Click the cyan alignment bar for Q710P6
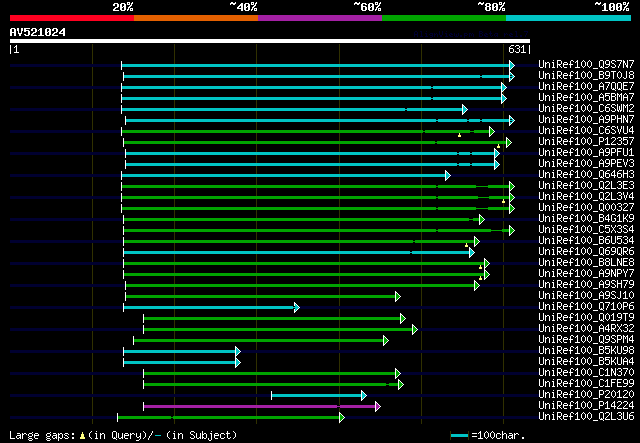This screenshot has height=443, width=640. click(x=209, y=307)
